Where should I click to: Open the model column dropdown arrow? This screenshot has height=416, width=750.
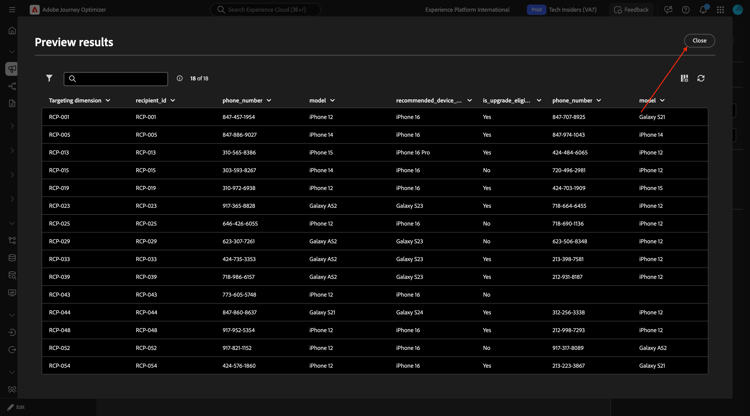coord(332,100)
